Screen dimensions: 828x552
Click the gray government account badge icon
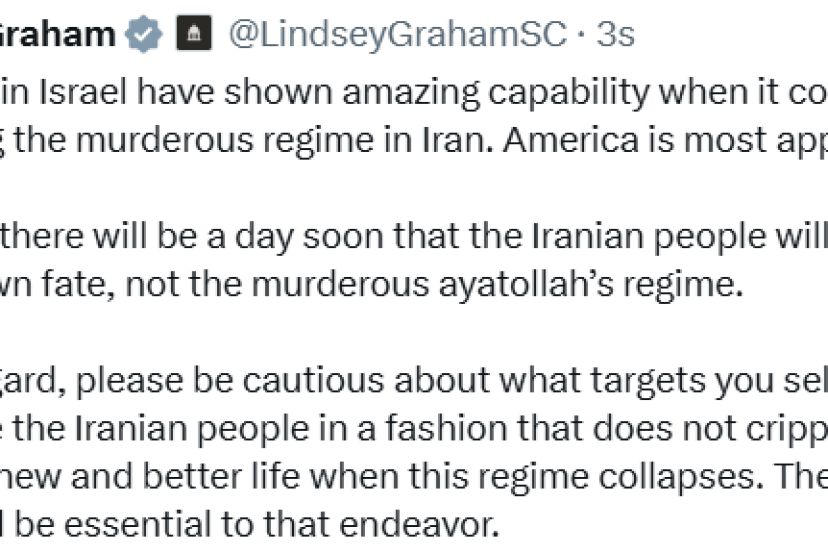click(x=192, y=36)
